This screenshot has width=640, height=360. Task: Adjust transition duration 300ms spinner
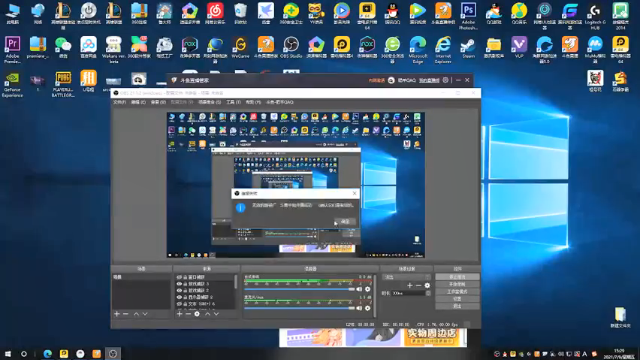click(428, 293)
